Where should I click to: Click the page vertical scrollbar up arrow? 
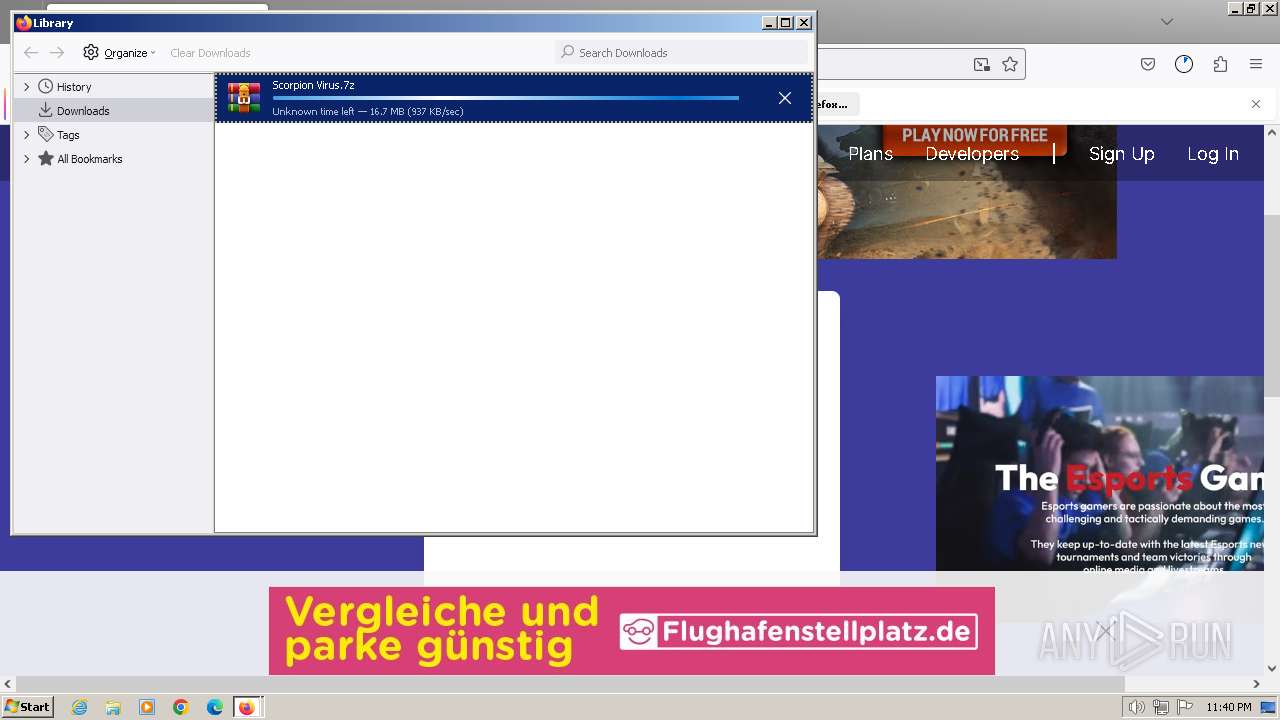[1272, 132]
